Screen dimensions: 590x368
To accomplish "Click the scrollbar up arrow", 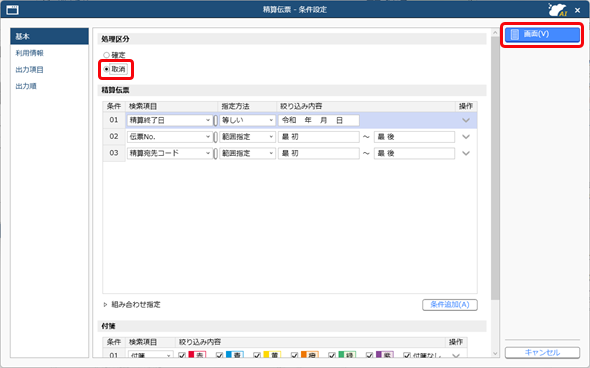I will (495, 33).
